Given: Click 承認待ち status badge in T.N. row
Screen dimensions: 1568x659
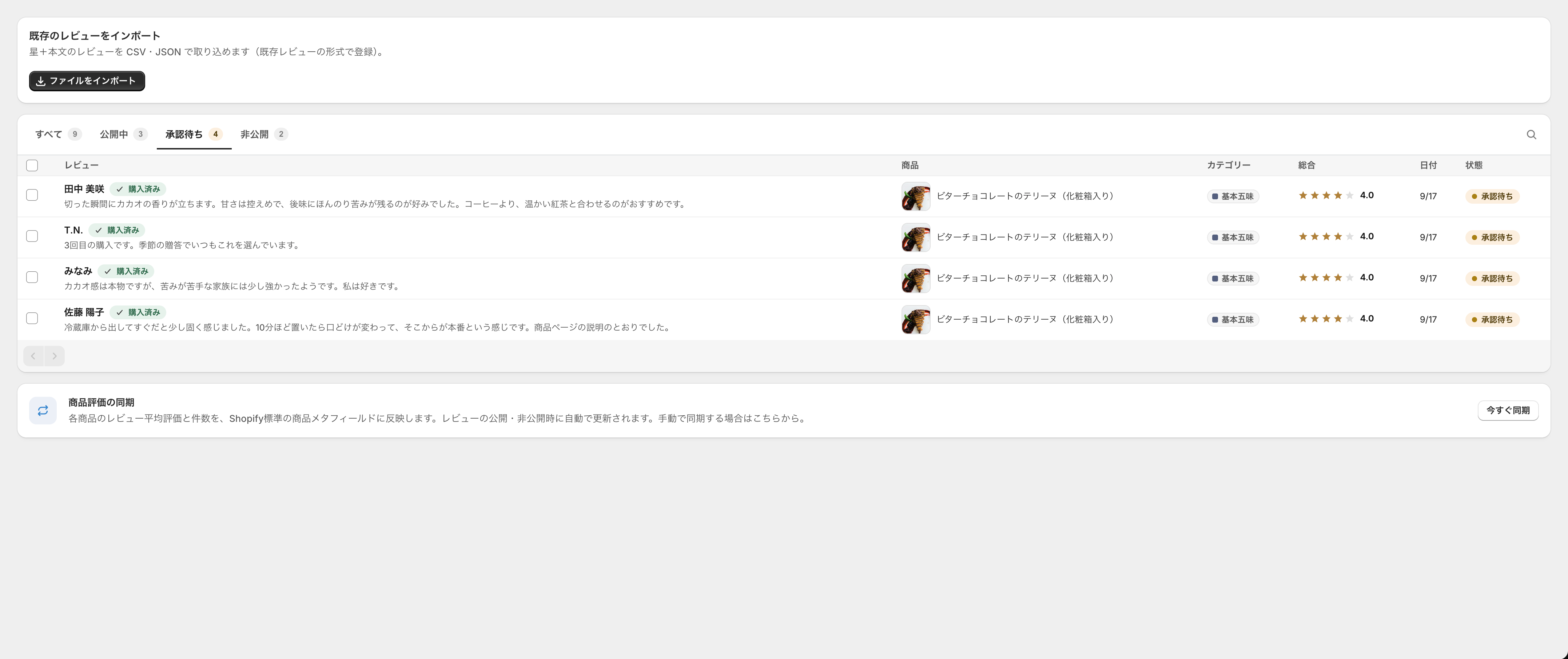Looking at the screenshot, I should point(1492,237).
